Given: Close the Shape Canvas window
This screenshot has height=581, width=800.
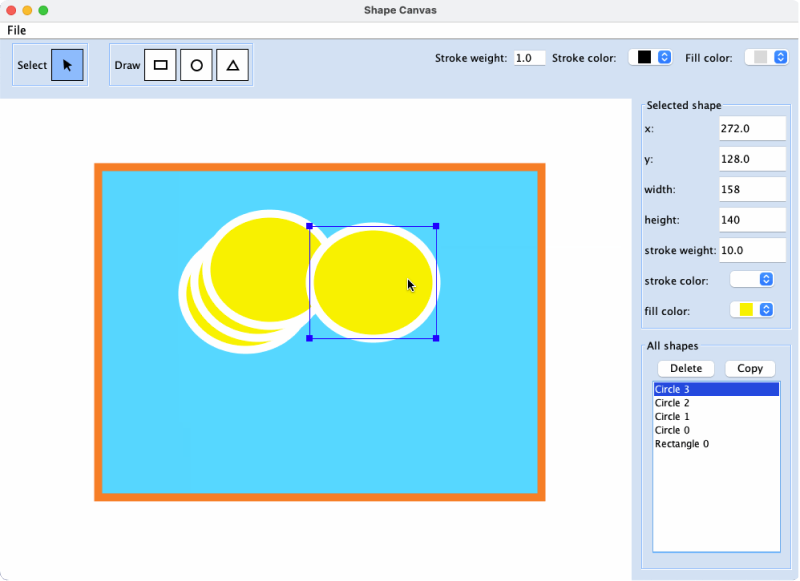Looking at the screenshot, I should pyautogui.click(x=11, y=10).
